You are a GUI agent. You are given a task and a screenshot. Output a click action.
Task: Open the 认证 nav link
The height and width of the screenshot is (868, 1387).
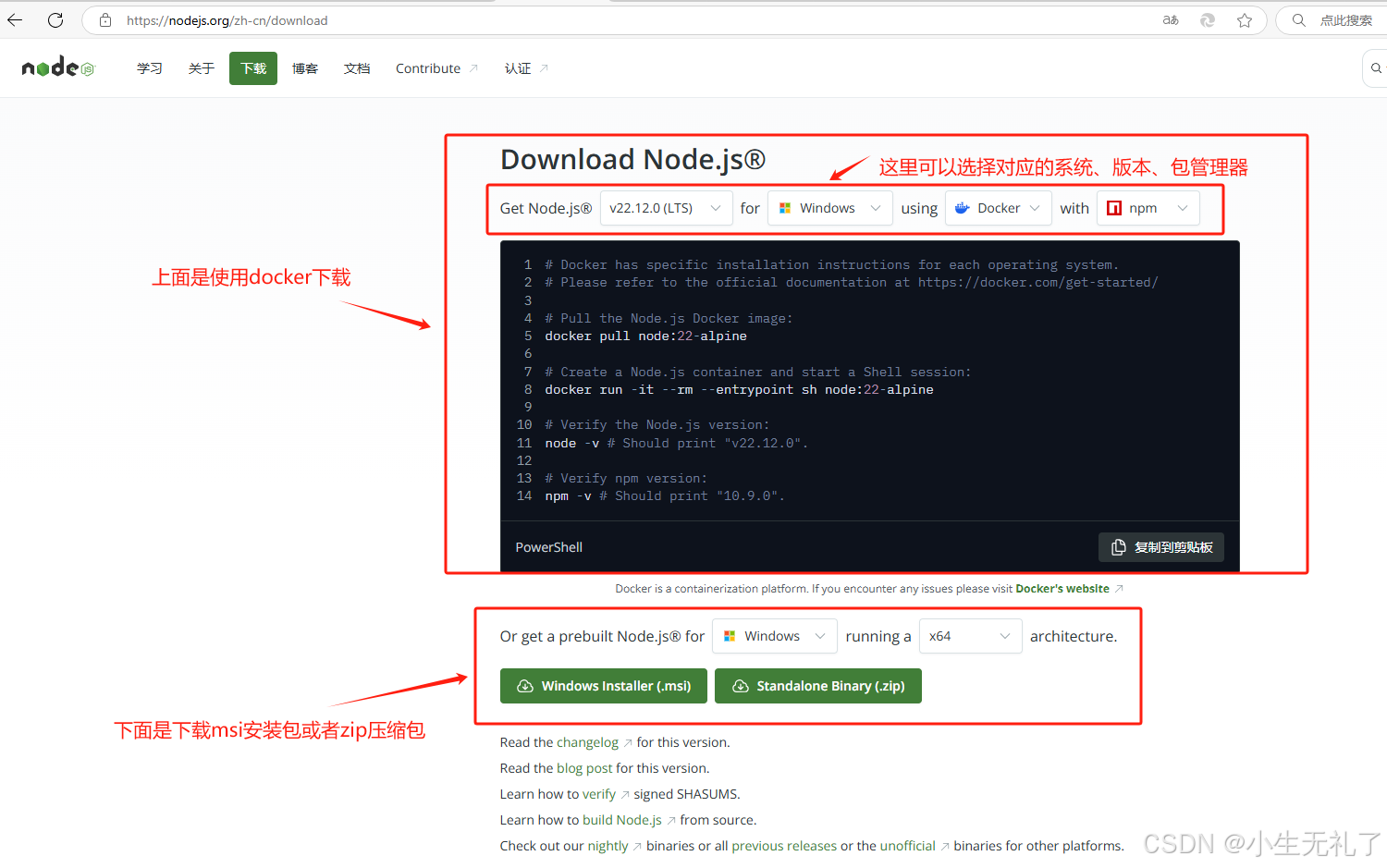pos(526,68)
